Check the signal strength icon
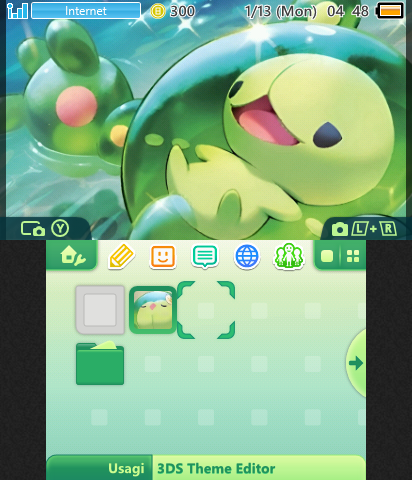 pos(17,11)
